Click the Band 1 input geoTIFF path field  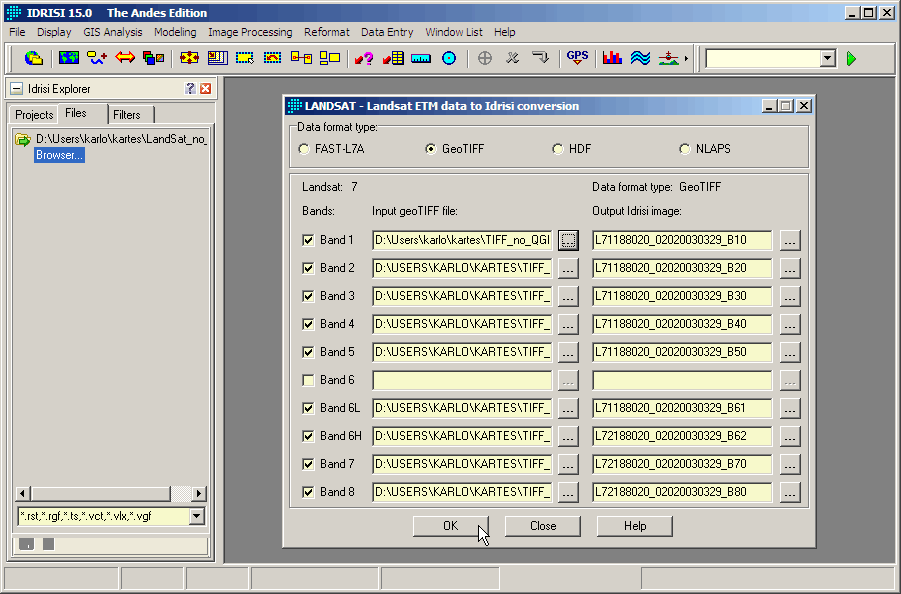(462, 240)
